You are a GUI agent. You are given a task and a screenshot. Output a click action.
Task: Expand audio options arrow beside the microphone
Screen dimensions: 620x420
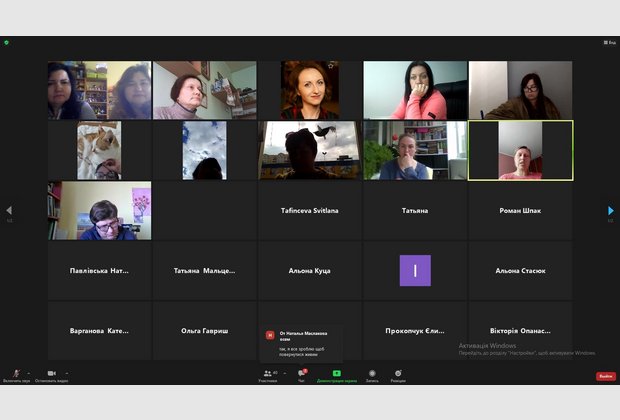click(x=27, y=372)
